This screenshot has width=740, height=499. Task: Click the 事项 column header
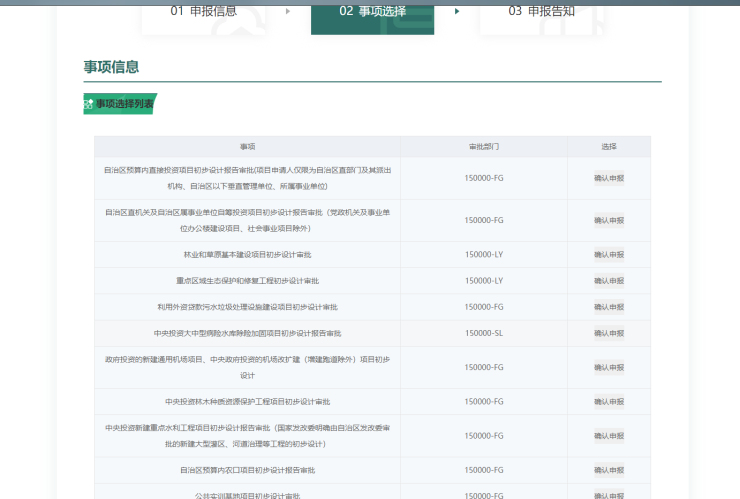(x=248, y=147)
